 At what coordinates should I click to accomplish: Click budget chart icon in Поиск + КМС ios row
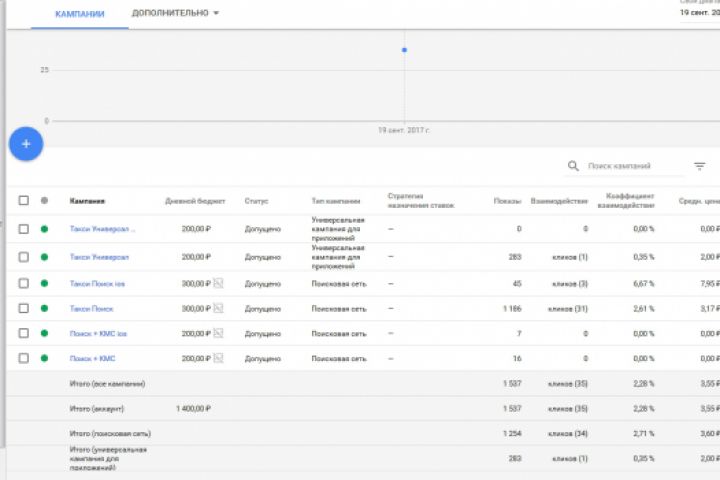coord(218,333)
